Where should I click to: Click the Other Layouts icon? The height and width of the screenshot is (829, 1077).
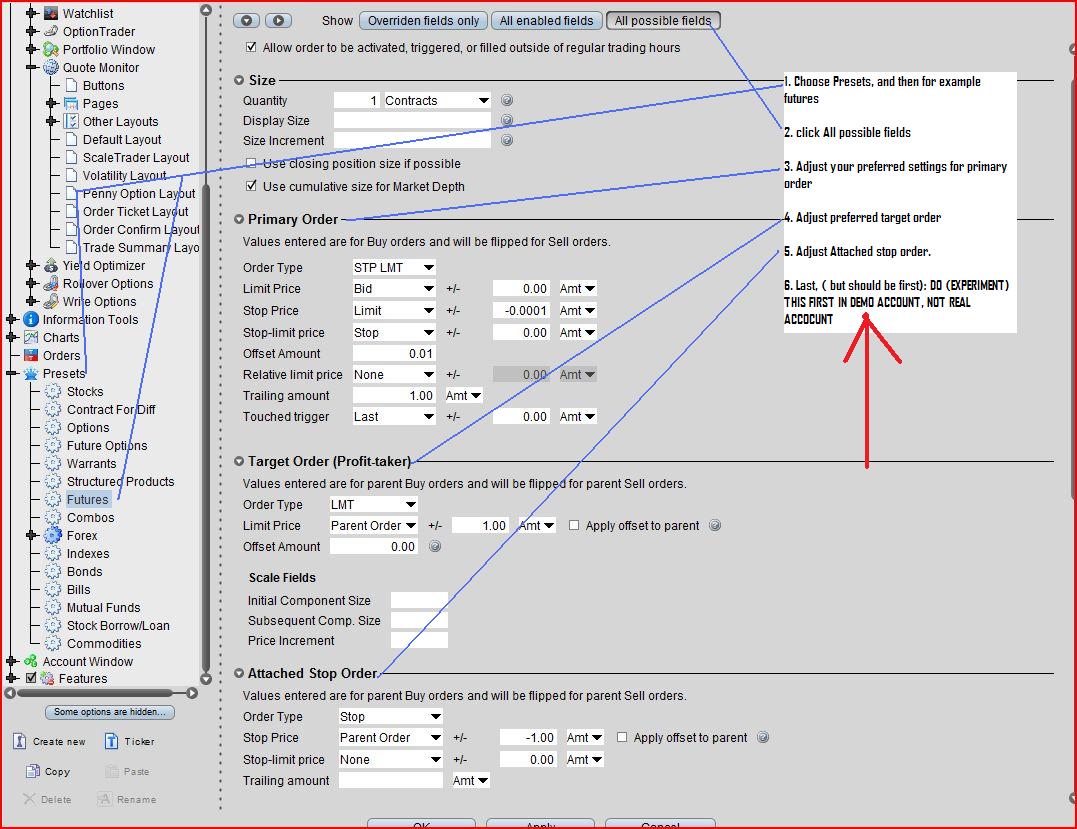pos(71,121)
